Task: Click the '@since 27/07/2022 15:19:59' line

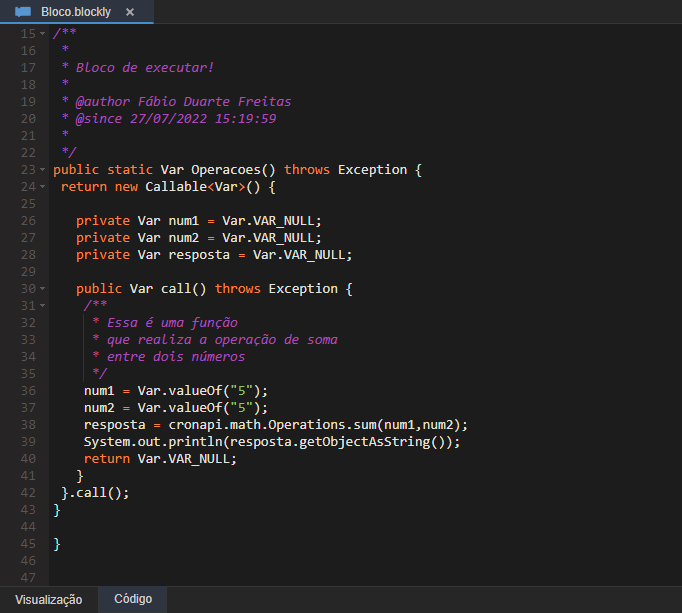Action: pos(176,118)
